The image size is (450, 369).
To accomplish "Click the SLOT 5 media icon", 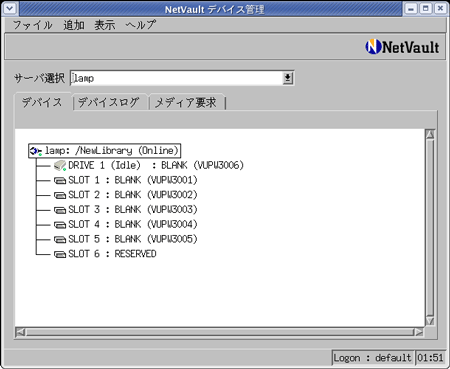I will coord(60,240).
